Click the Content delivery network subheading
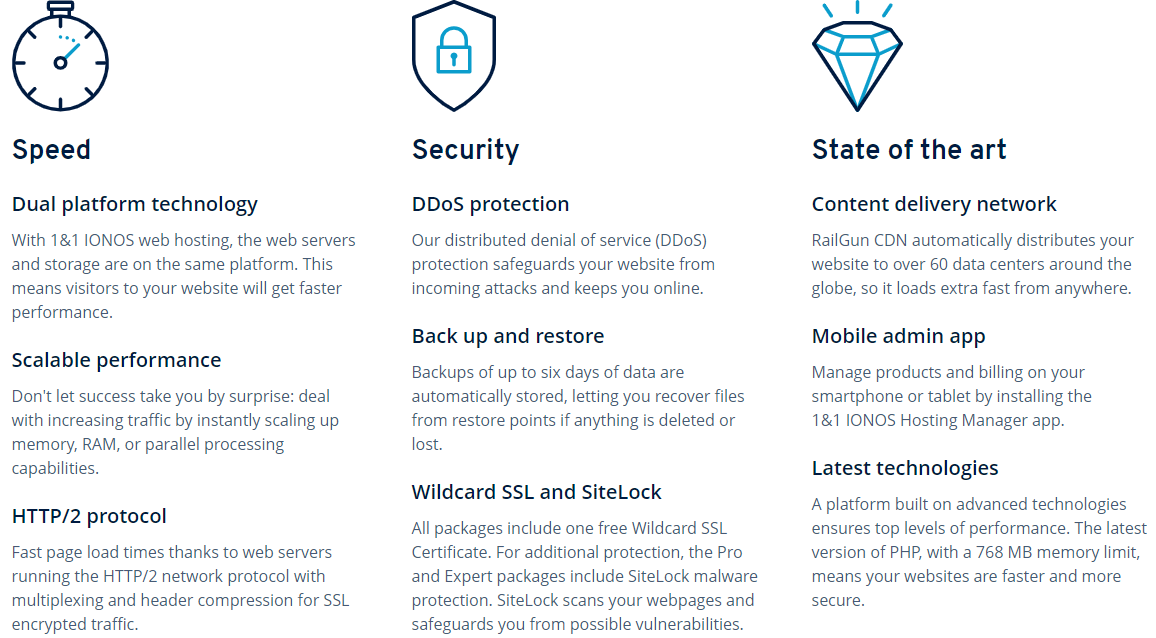Viewport: 1156px width, 638px height. 934,204
